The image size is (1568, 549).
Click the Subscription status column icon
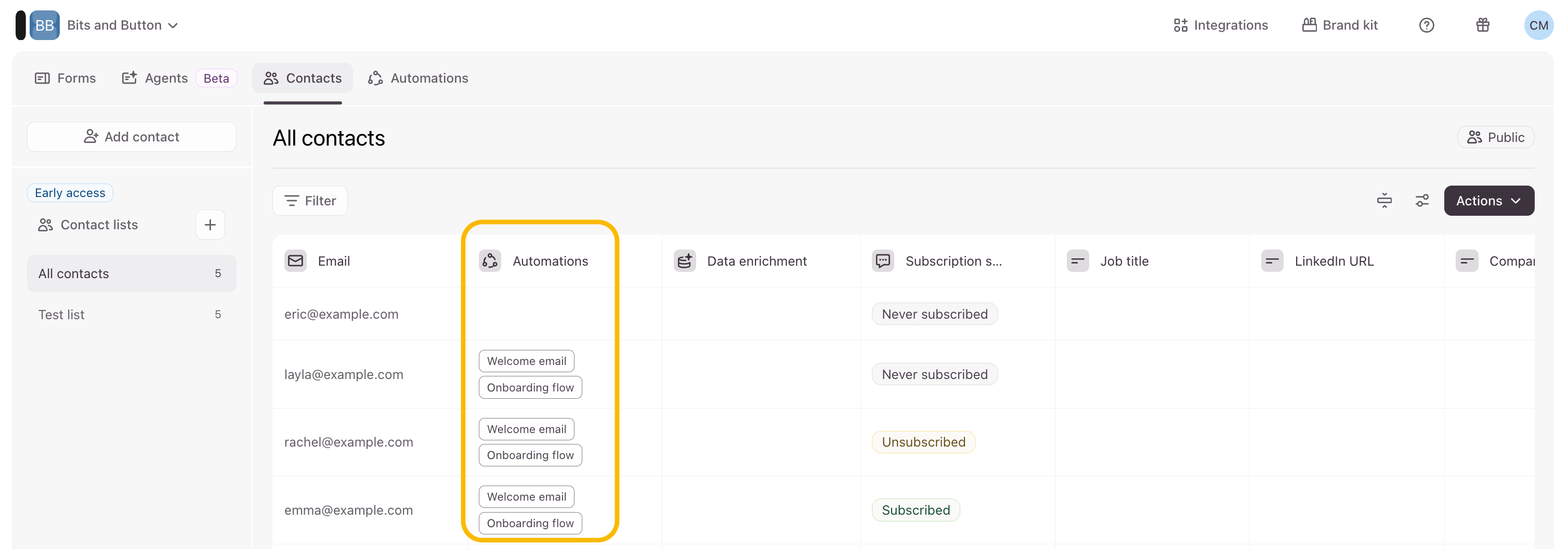pos(883,261)
